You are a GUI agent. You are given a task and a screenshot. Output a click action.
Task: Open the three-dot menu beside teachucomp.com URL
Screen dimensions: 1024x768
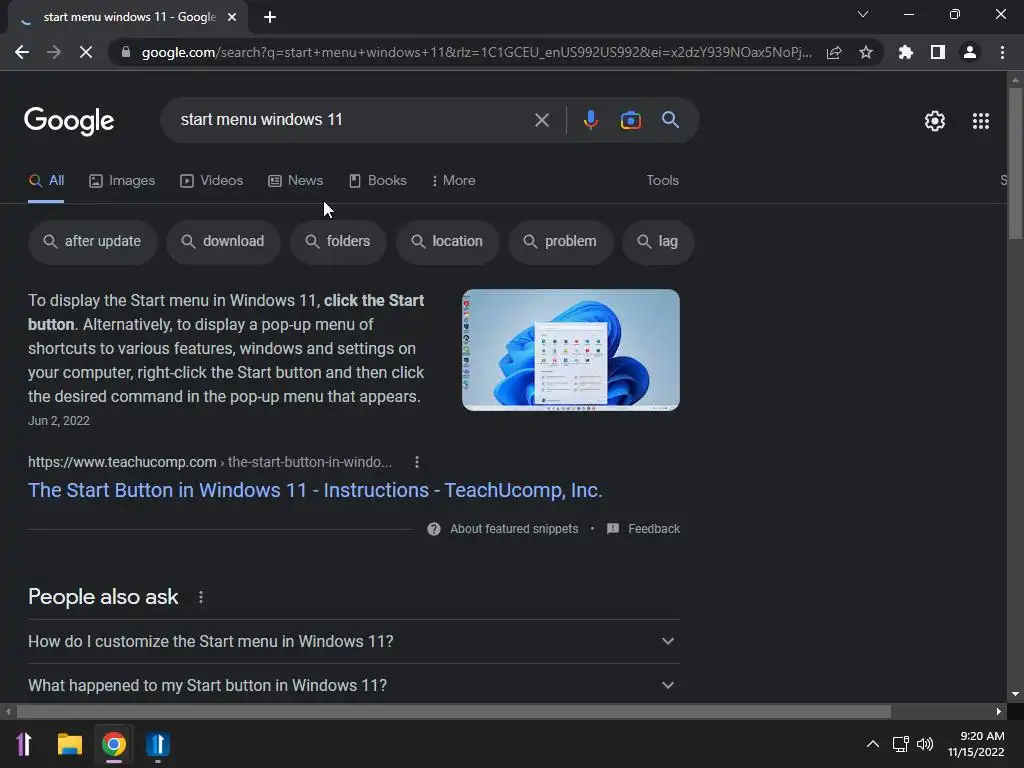pyautogui.click(x=417, y=462)
